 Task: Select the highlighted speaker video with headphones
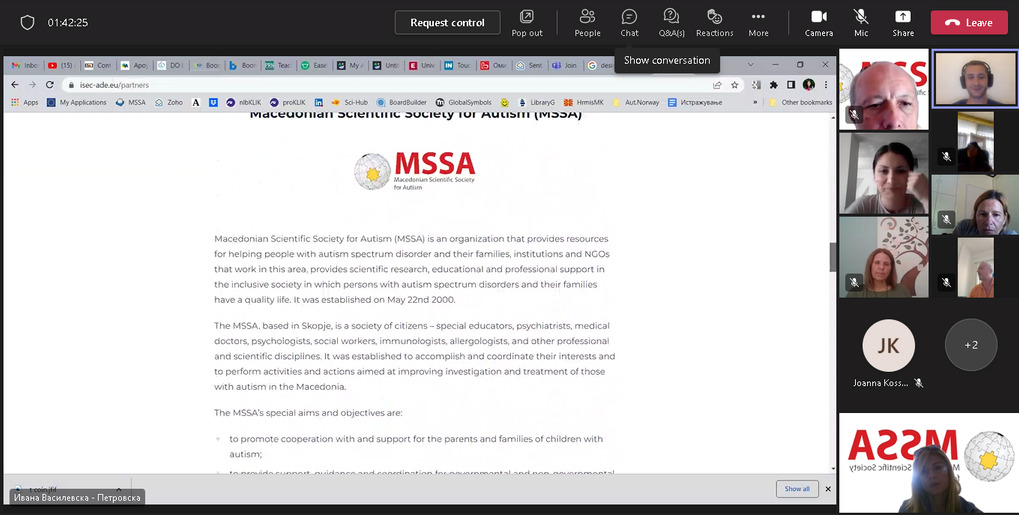pyautogui.click(x=974, y=79)
